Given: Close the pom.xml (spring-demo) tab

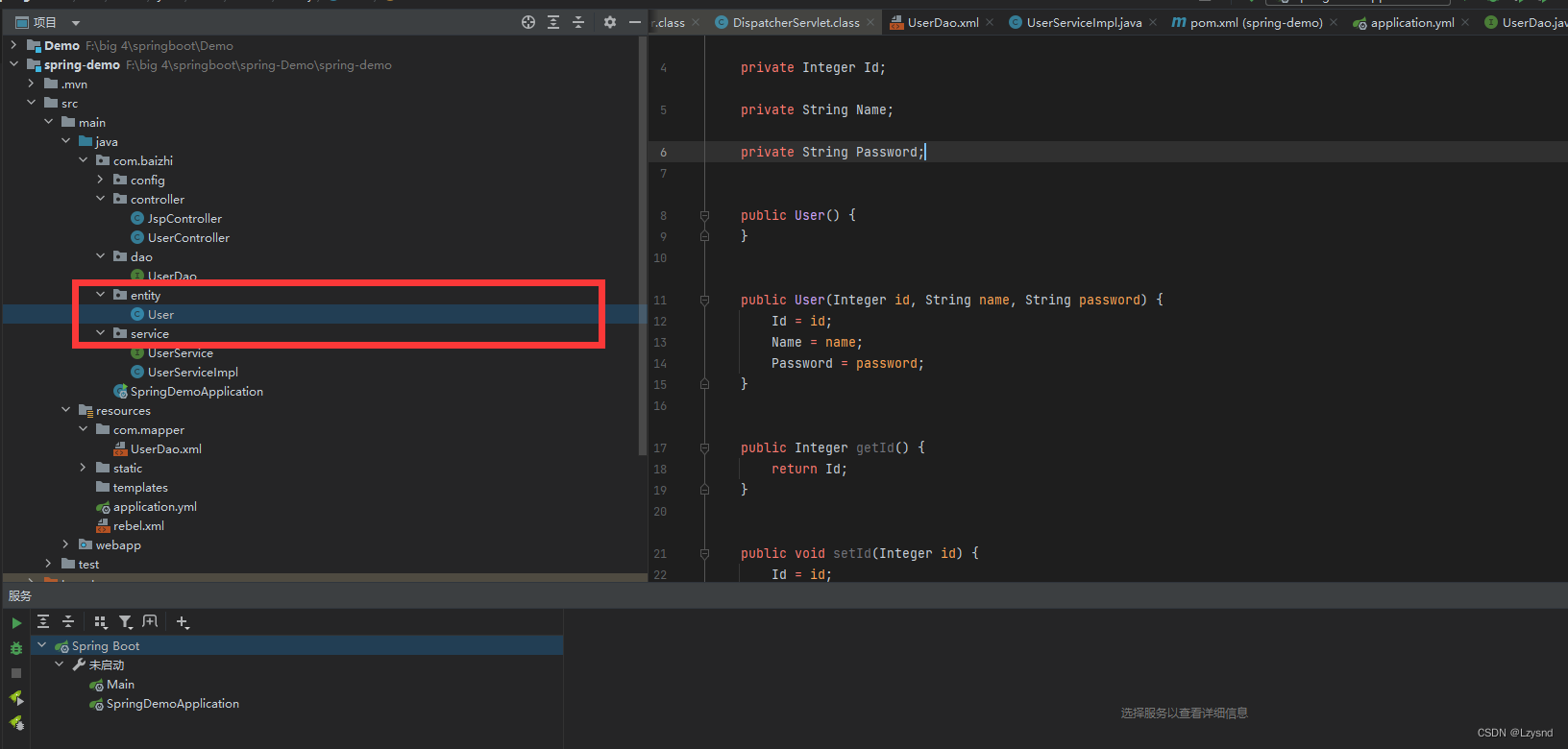Looking at the screenshot, I should tap(1334, 23).
